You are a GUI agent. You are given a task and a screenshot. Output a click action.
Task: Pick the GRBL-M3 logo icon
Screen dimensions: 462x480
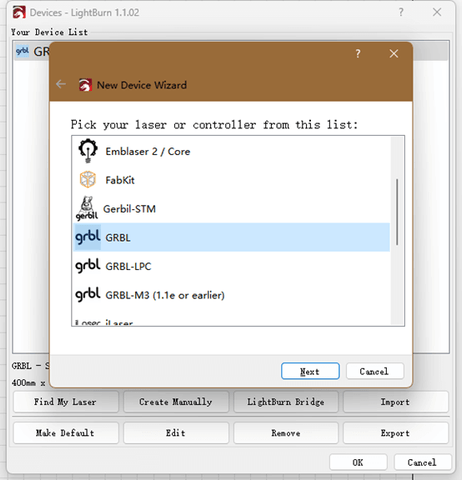tap(88, 294)
